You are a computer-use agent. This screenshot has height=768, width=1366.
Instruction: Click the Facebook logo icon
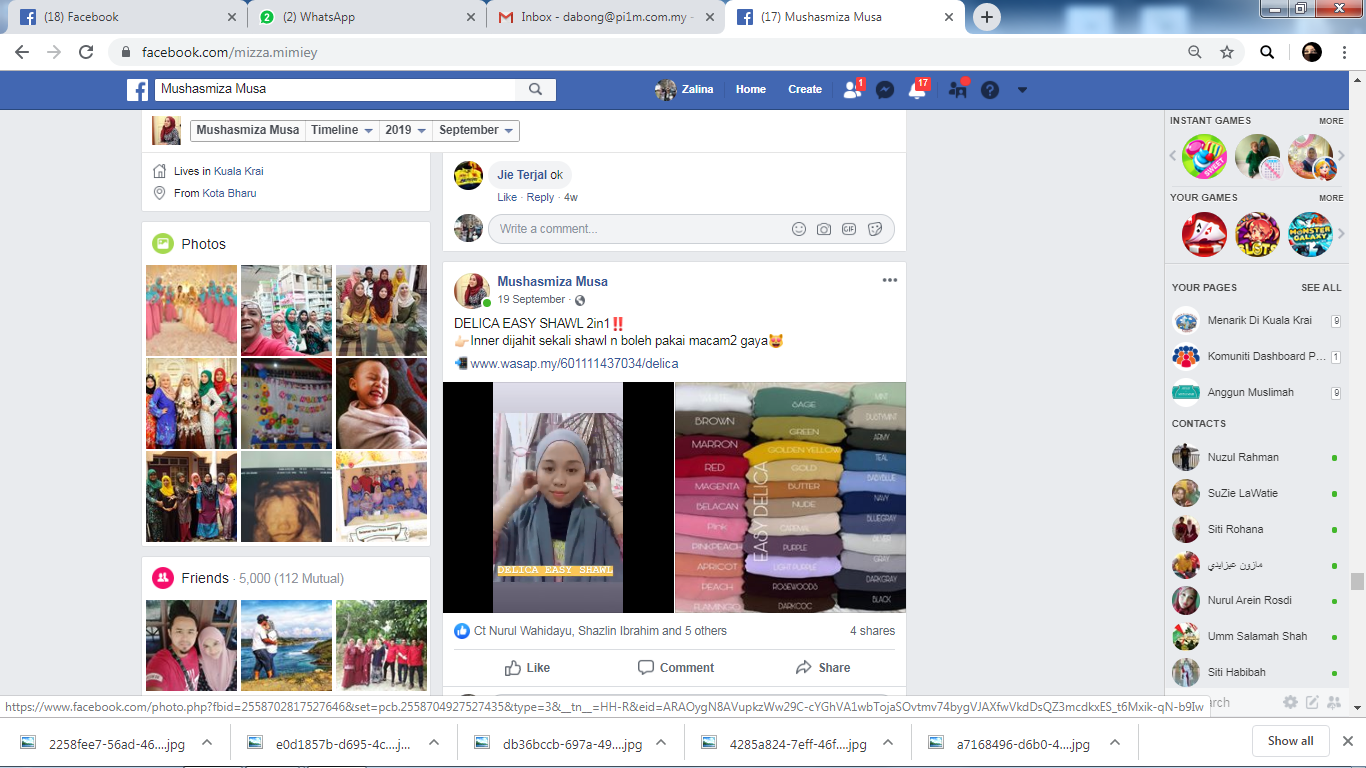coord(138,89)
